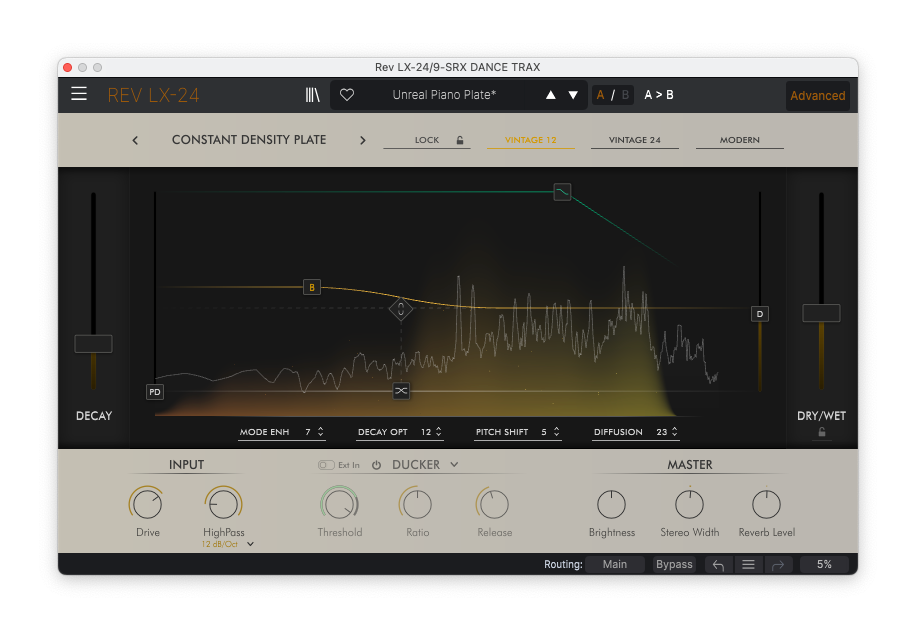The height and width of the screenshot is (633, 916).
Task: Toggle the Ext In switch
Action: (326, 465)
